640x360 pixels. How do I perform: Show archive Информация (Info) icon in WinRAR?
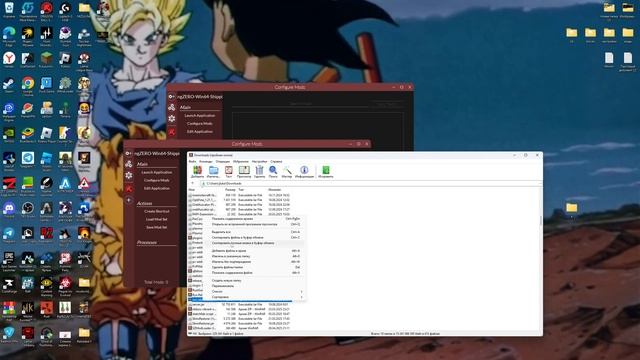(304, 171)
